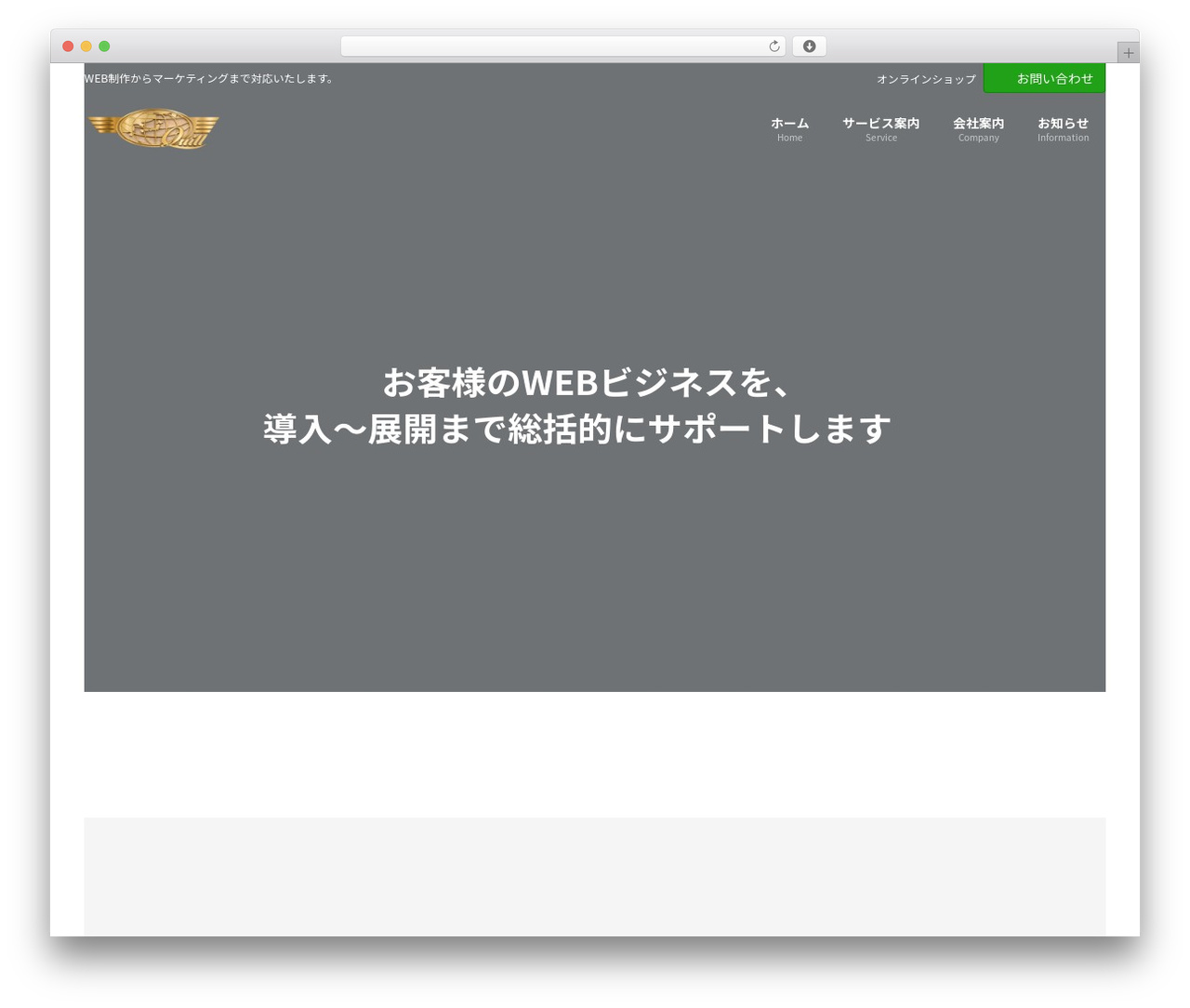Click tagline WEB制作からマーケティングまで対応いたします
This screenshot has height=1008, width=1190.
tap(210, 78)
